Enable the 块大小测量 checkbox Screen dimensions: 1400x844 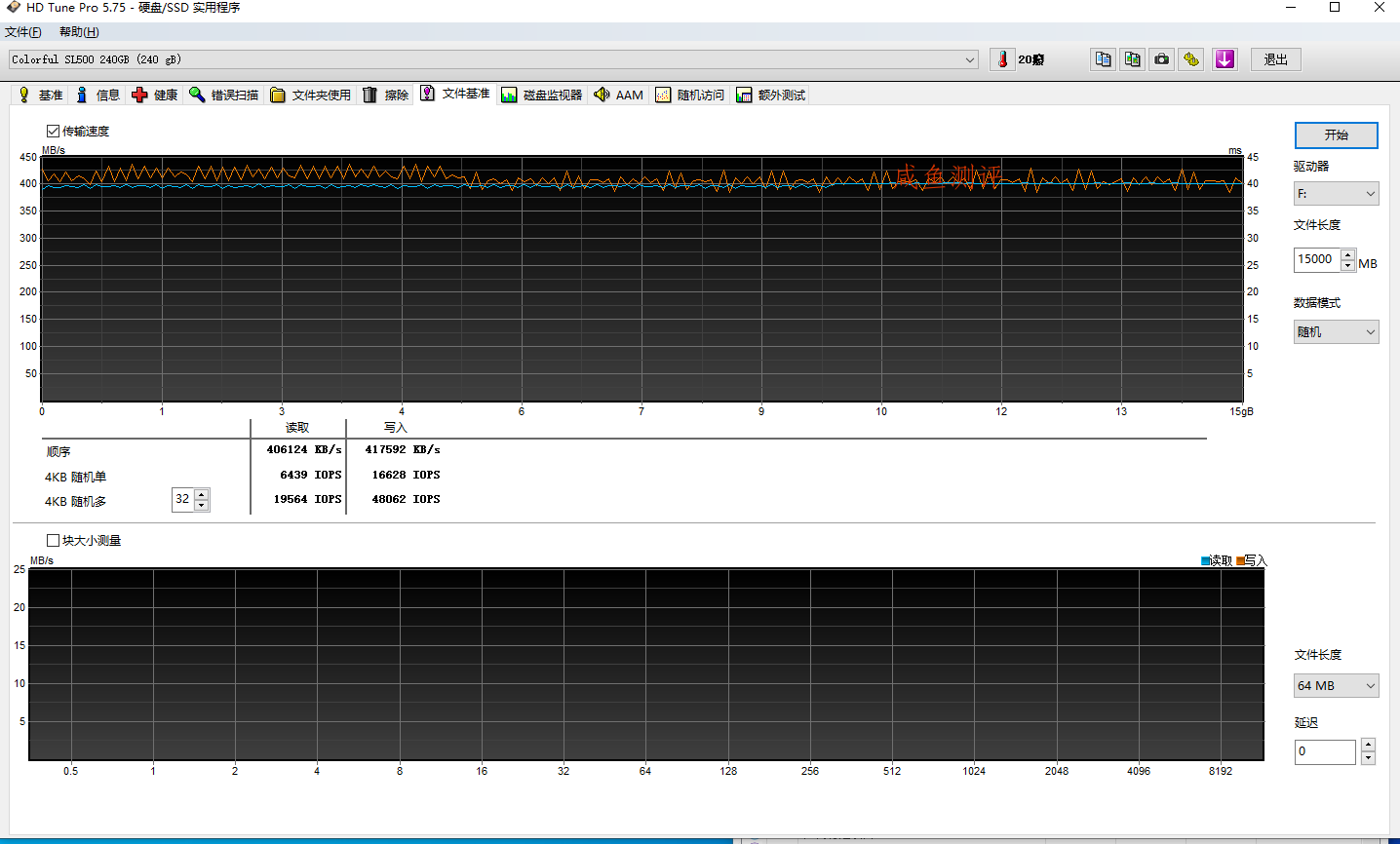pyautogui.click(x=53, y=540)
